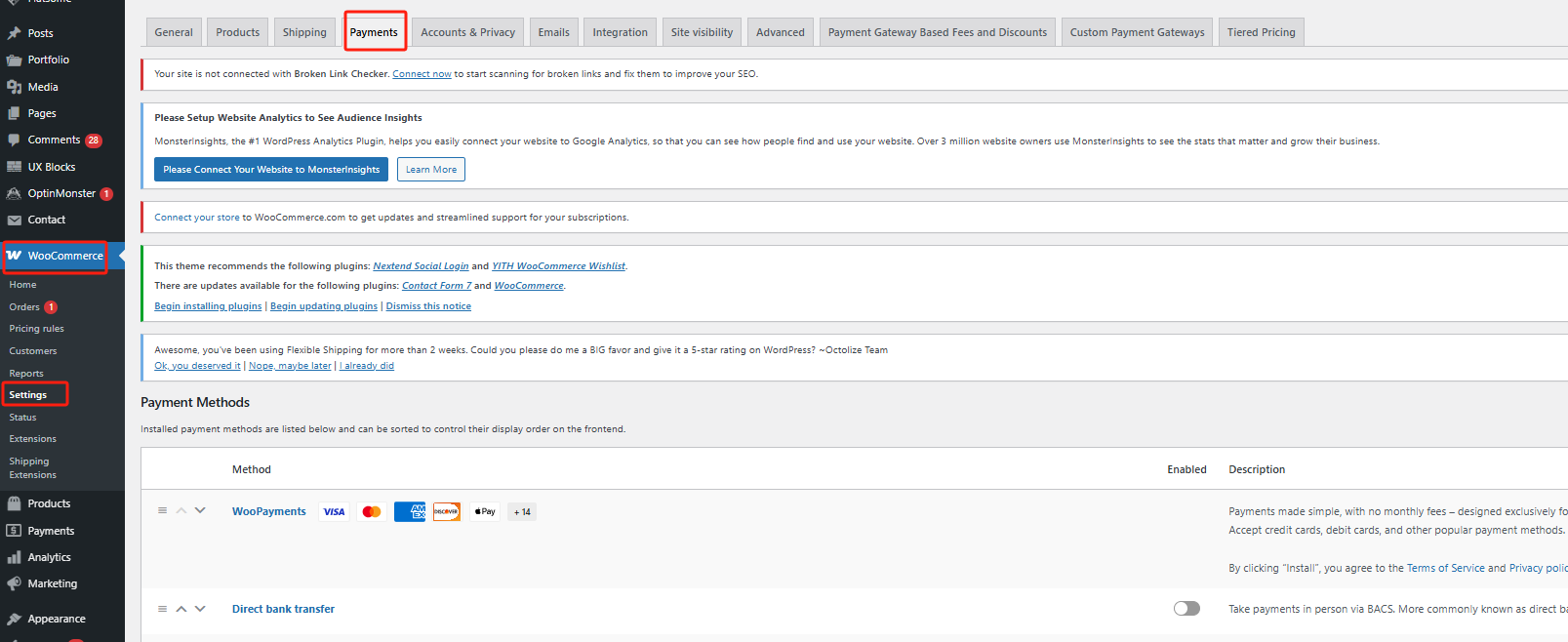Move Direct bank transfer up with arrow

[x=181, y=609]
